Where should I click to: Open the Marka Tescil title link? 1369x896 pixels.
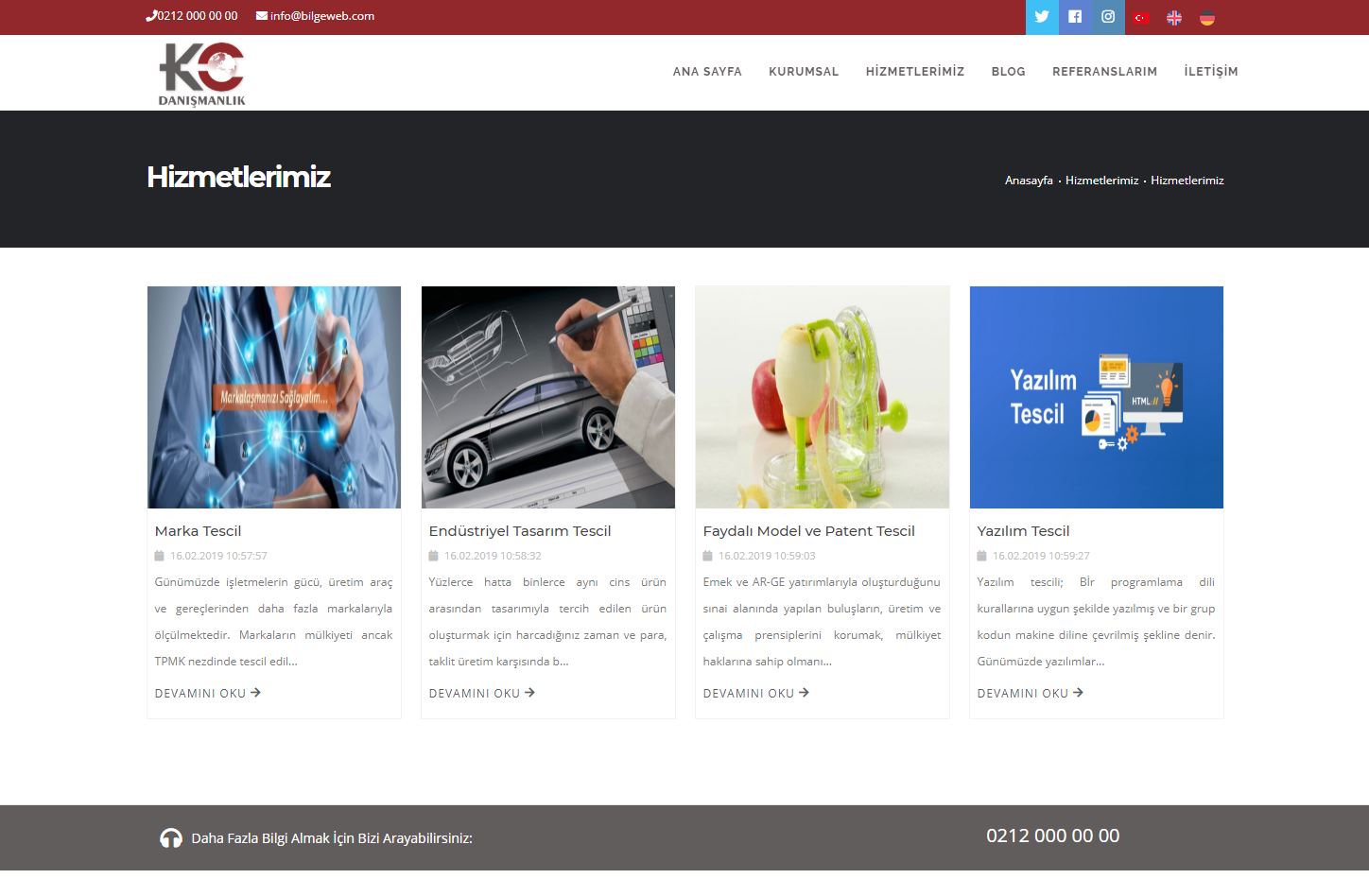(x=199, y=531)
